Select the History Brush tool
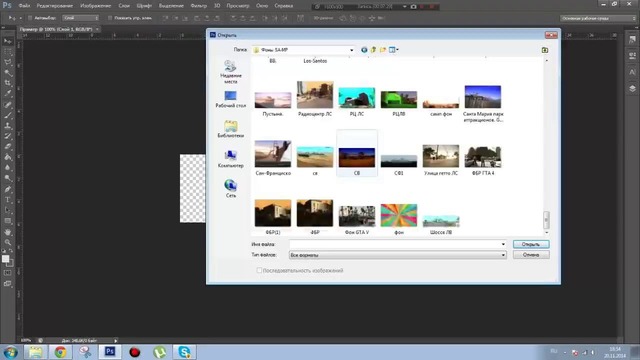 coord(8,136)
